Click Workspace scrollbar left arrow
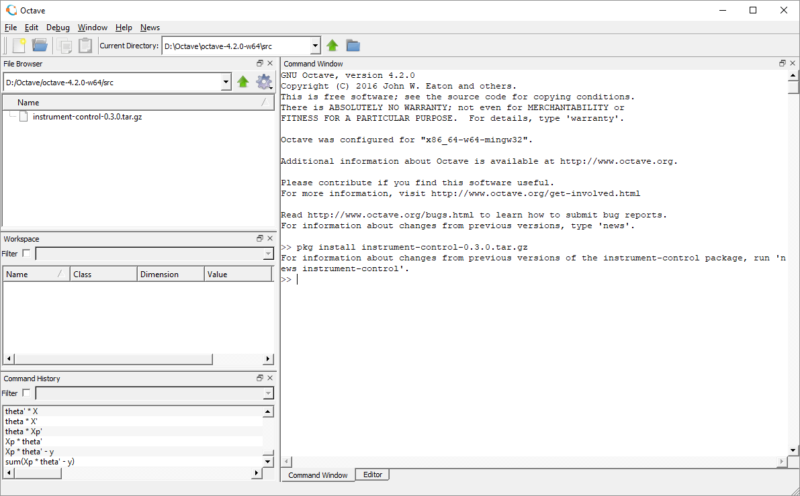The image size is (800, 496). point(9,359)
